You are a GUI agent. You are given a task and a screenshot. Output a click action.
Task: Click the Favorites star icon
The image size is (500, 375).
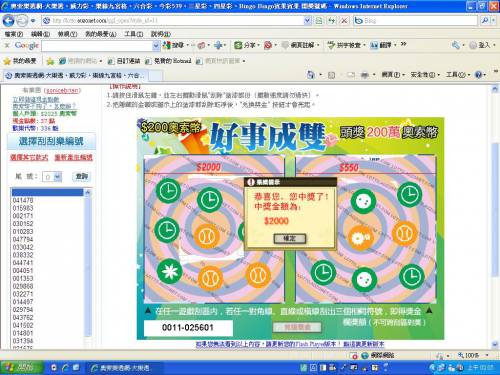pyautogui.click(x=7, y=61)
